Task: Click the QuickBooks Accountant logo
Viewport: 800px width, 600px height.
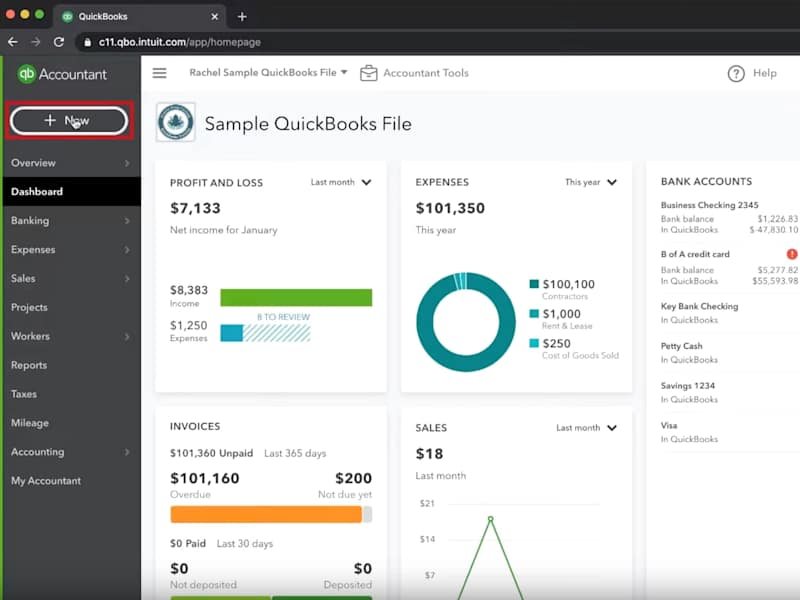Action: point(62,74)
